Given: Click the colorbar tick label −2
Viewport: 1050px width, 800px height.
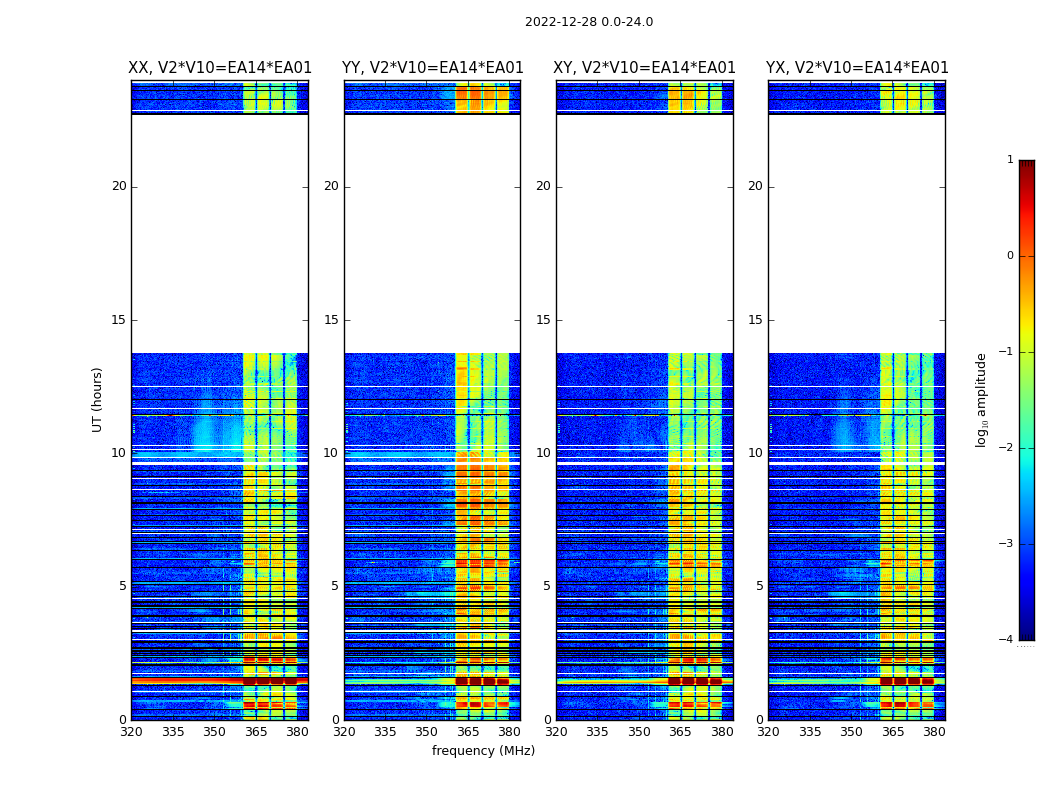Looking at the screenshot, I should pyautogui.click(x=1006, y=449).
